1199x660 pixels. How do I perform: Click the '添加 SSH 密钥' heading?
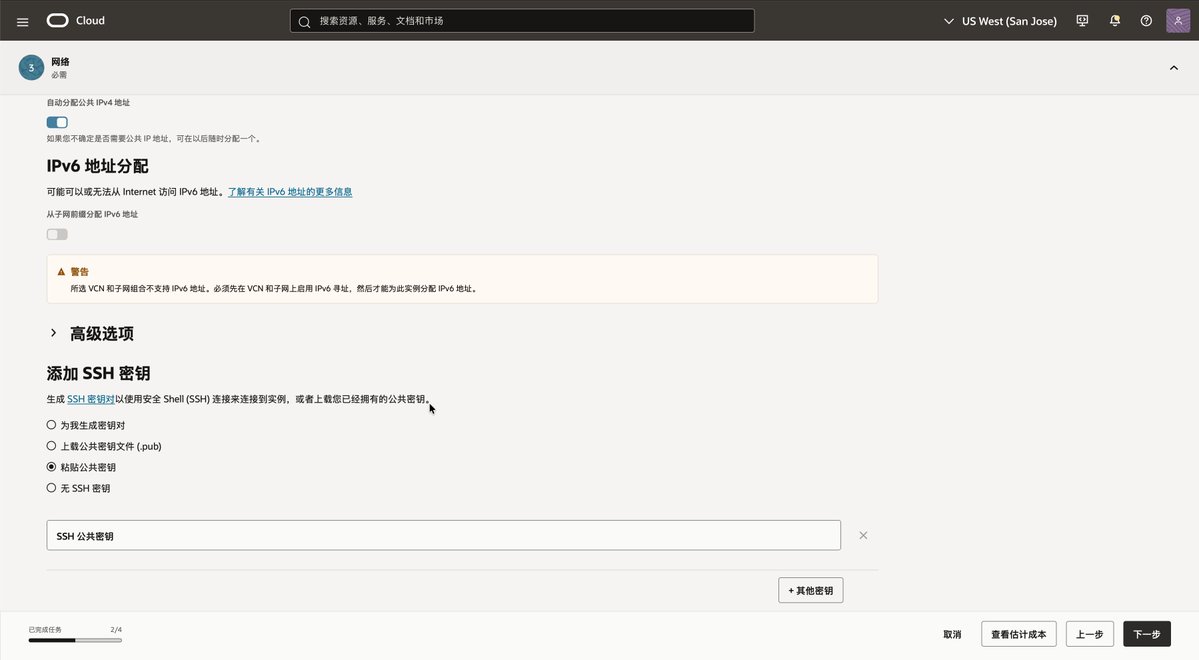(x=99, y=373)
